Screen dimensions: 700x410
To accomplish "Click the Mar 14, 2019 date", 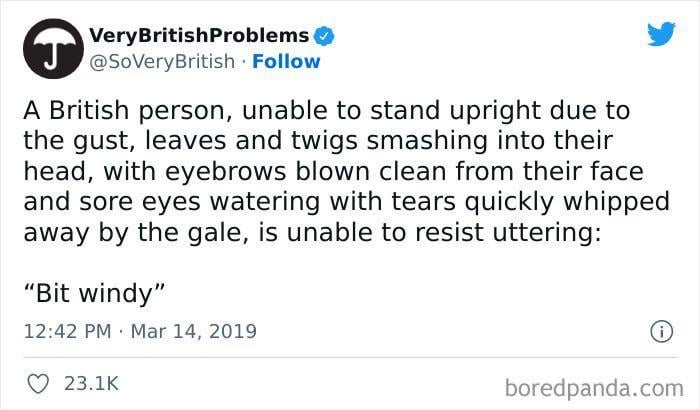I will click(x=194, y=331).
